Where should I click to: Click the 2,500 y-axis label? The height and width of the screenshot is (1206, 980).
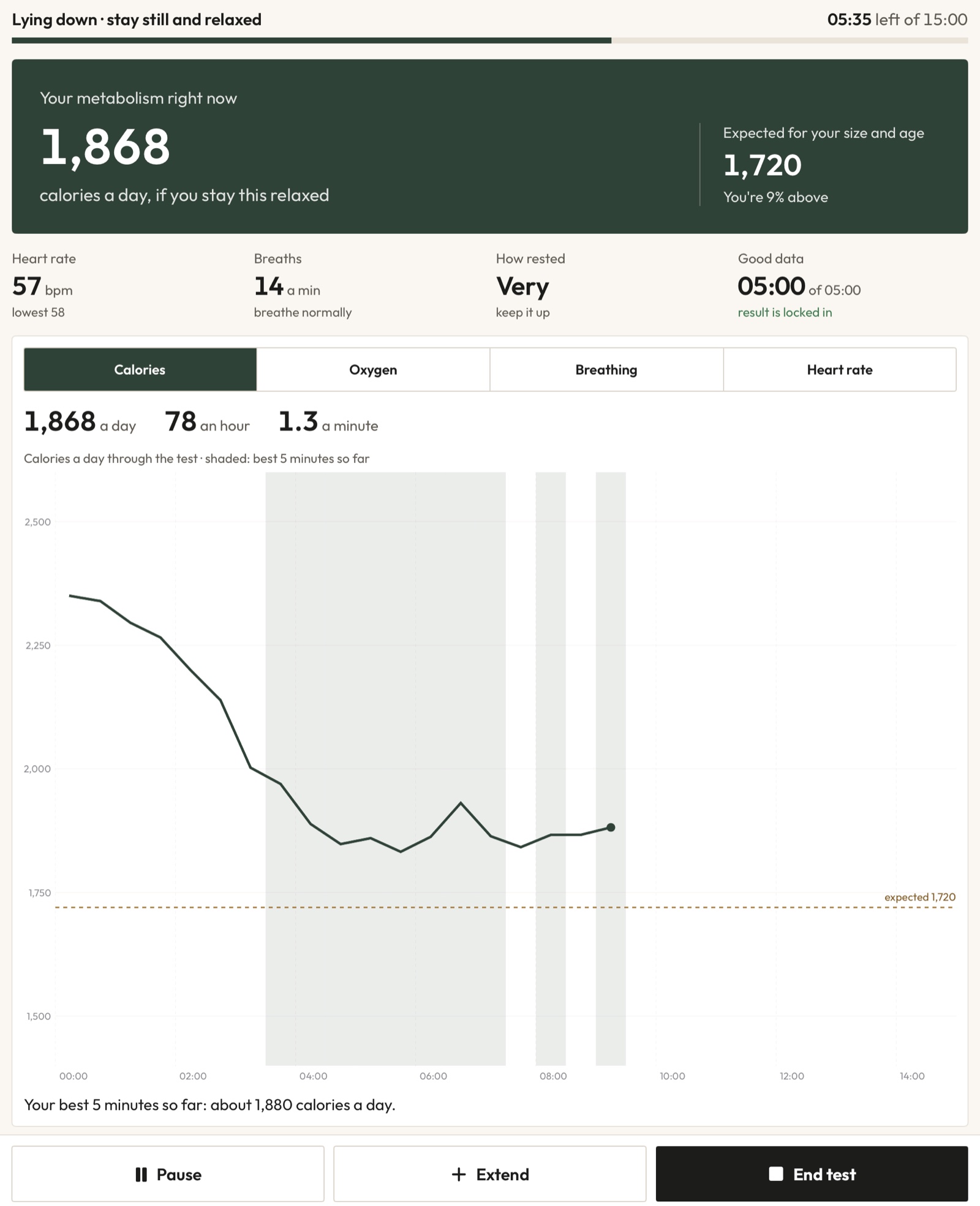point(37,522)
